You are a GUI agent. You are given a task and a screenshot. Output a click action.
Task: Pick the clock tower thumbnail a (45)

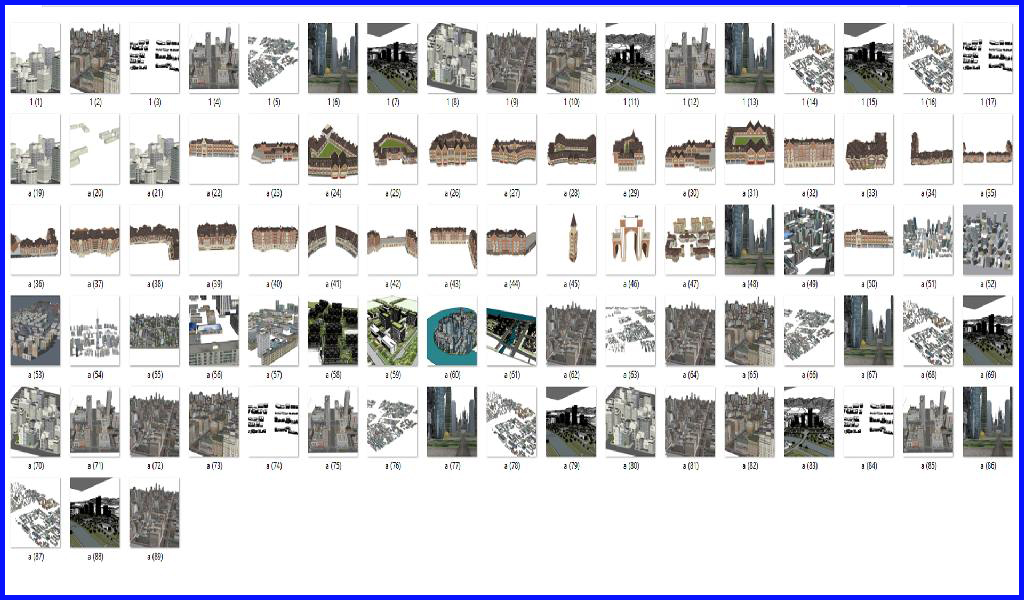pos(571,240)
